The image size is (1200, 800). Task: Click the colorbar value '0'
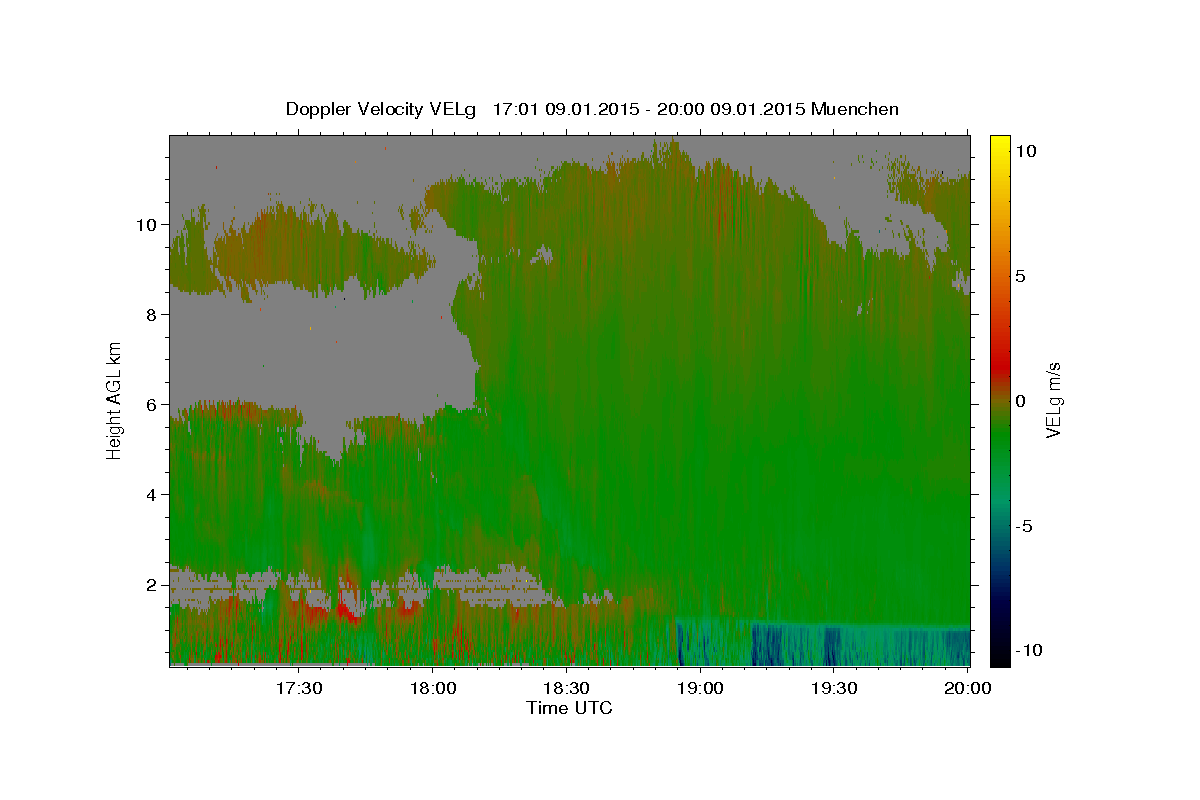tap(1021, 401)
